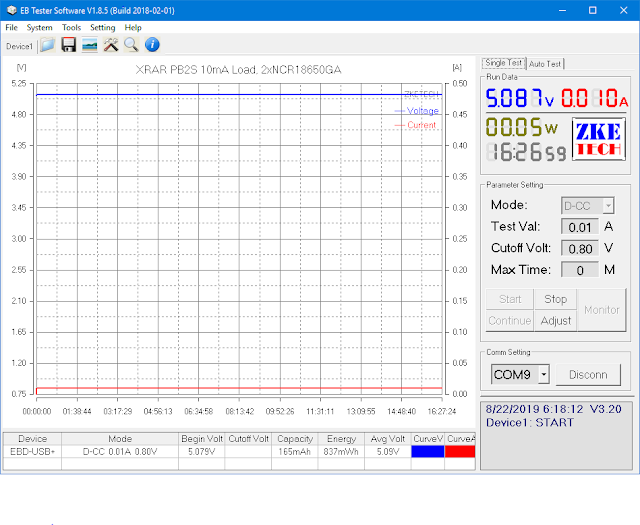Open settings via hammer and wrench icon
This screenshot has width=640, height=525.
111,45
